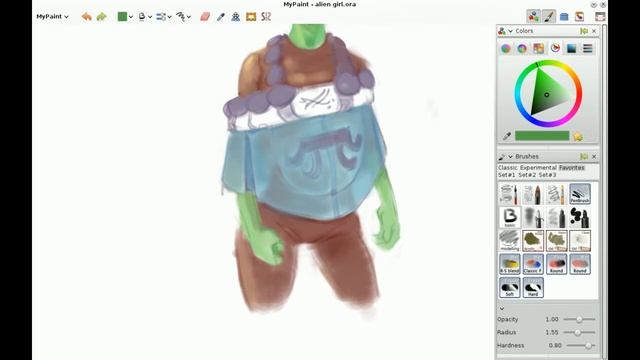640x360 pixels.
Task: Toggle the symmetry painting icon
Action: coord(266,17)
